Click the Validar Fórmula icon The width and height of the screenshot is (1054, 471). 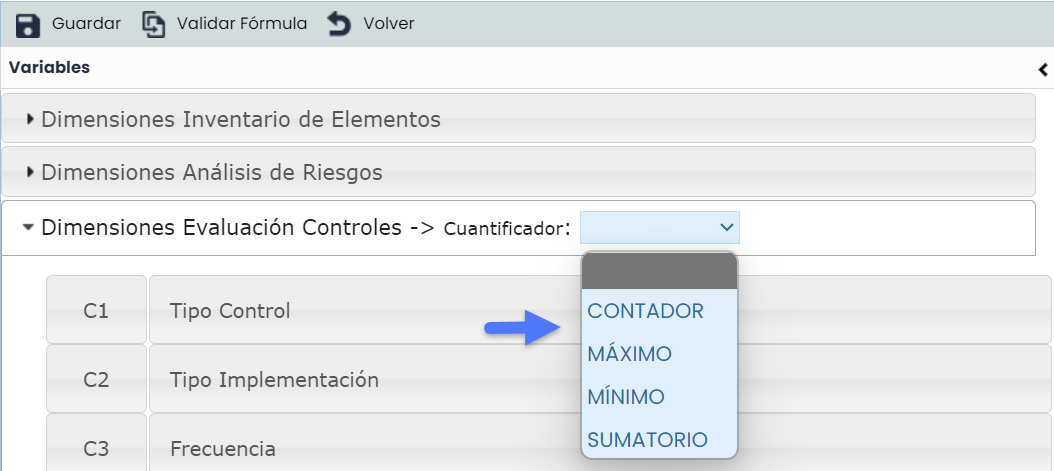[154, 24]
